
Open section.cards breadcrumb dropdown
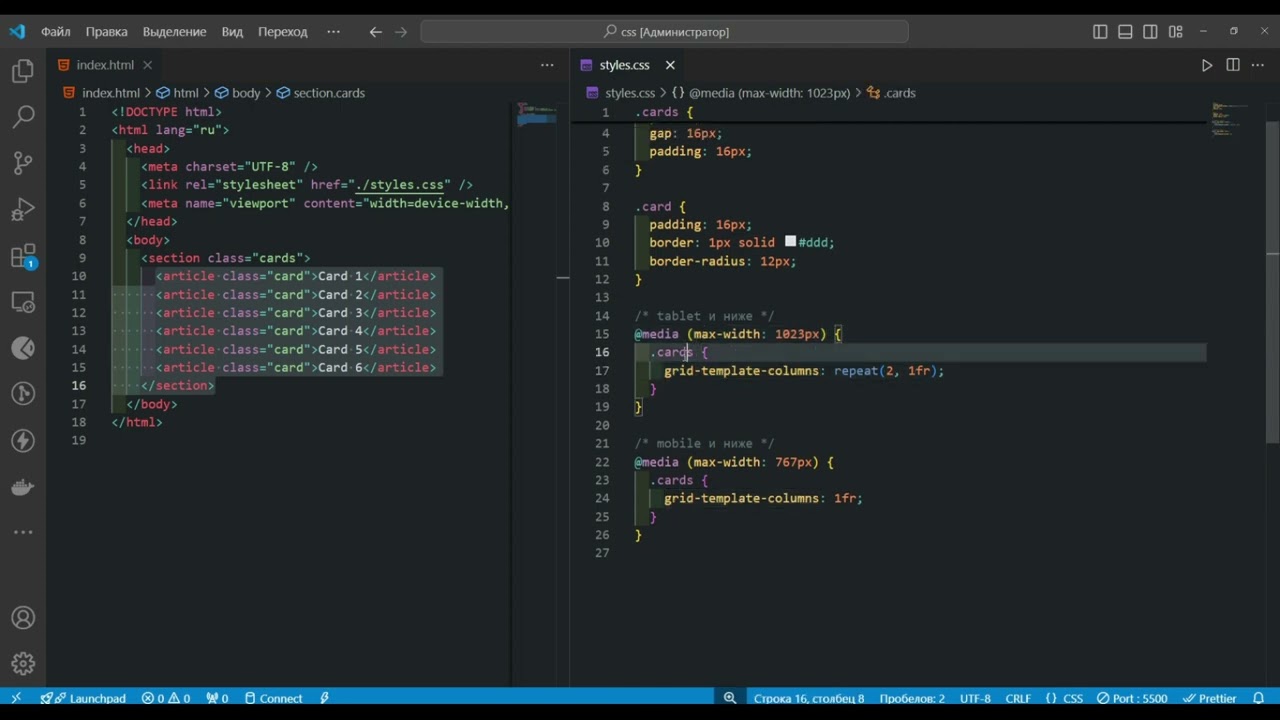click(x=320, y=93)
